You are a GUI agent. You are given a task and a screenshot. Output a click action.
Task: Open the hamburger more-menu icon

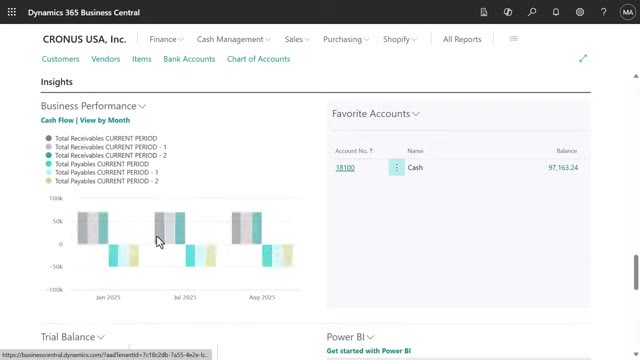tap(513, 39)
